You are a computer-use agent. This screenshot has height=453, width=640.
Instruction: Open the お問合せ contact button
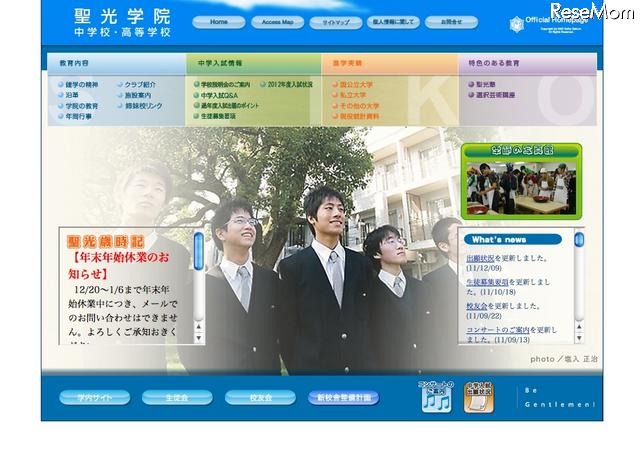[x=451, y=21]
